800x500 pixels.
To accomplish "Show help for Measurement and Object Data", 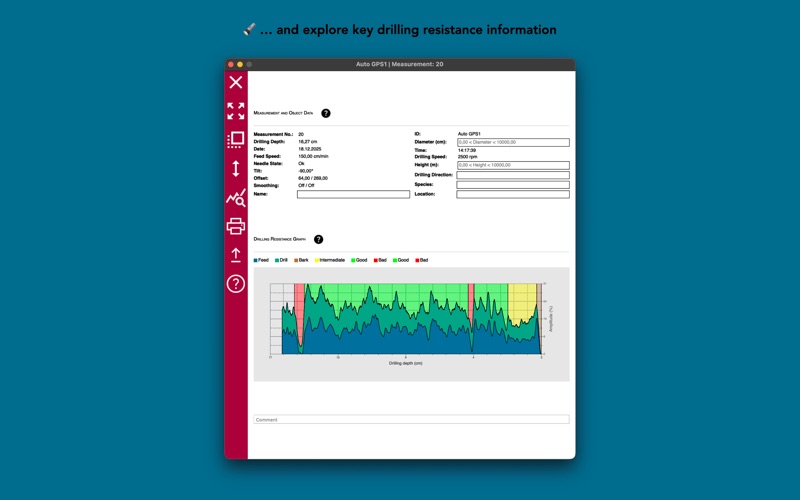I will click(326, 113).
